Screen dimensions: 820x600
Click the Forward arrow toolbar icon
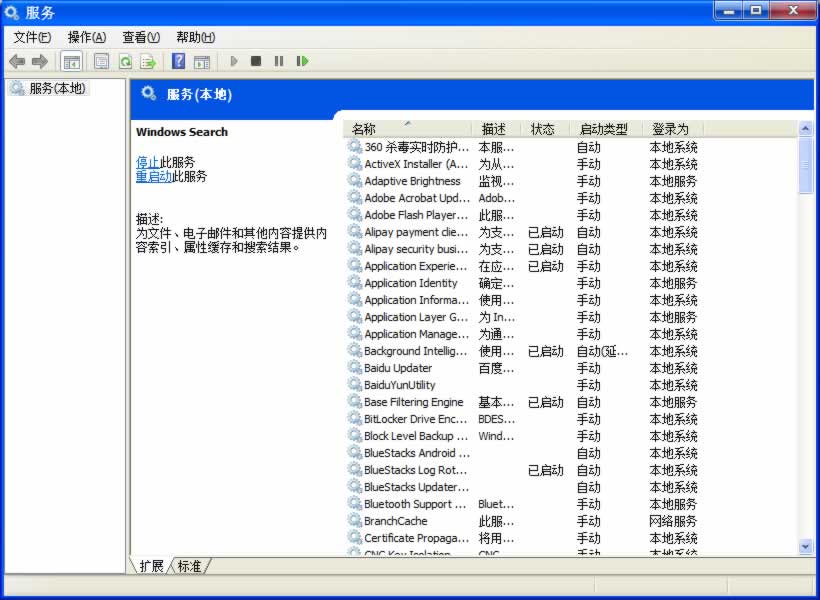[40, 62]
